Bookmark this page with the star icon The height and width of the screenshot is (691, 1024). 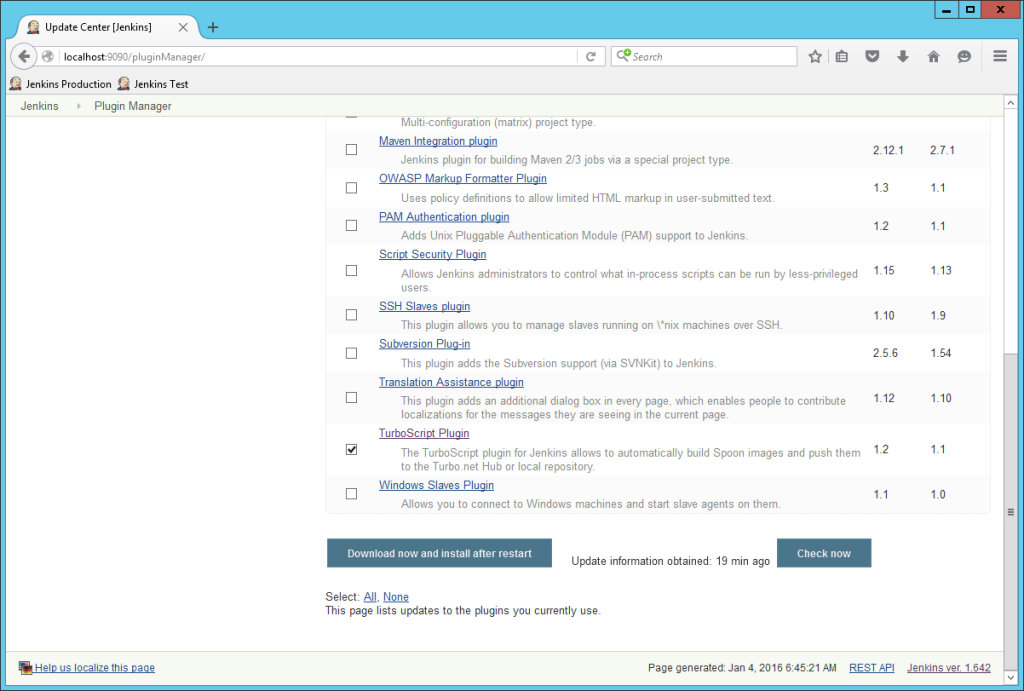pos(815,56)
